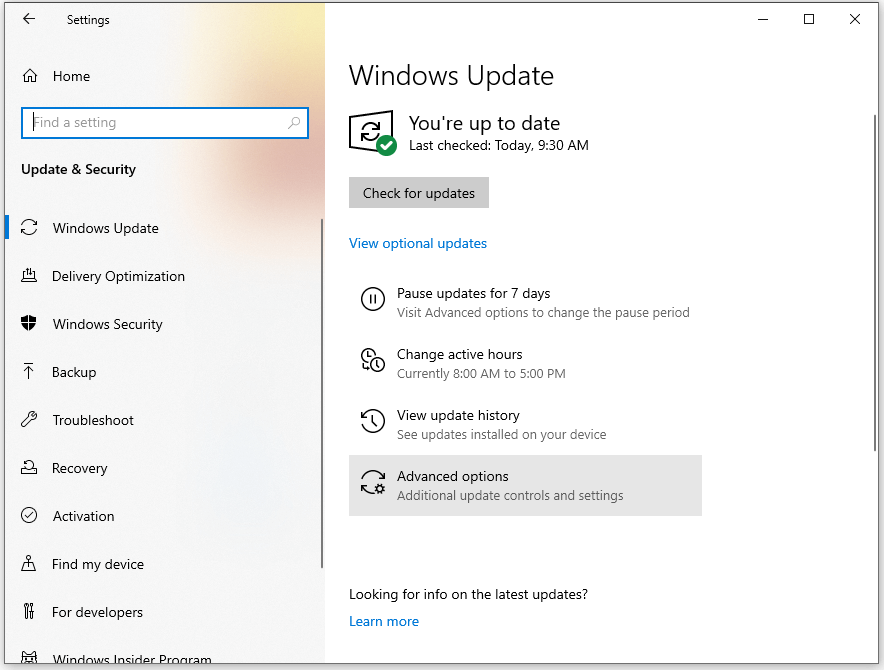This screenshot has height=670, width=884.
Task: Click 'Visit Advanced options to change the pause period' text
Action: click(x=543, y=312)
